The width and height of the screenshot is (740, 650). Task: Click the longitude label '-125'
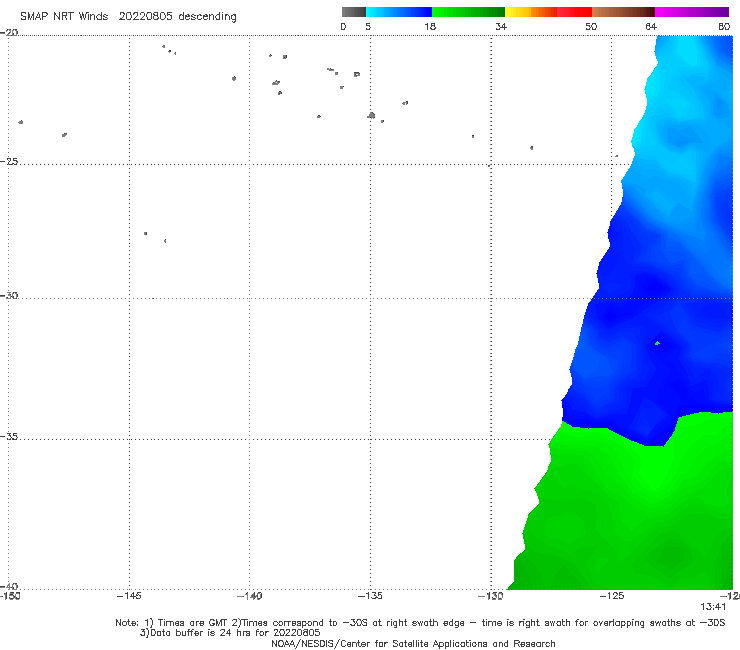pyautogui.click(x=612, y=596)
